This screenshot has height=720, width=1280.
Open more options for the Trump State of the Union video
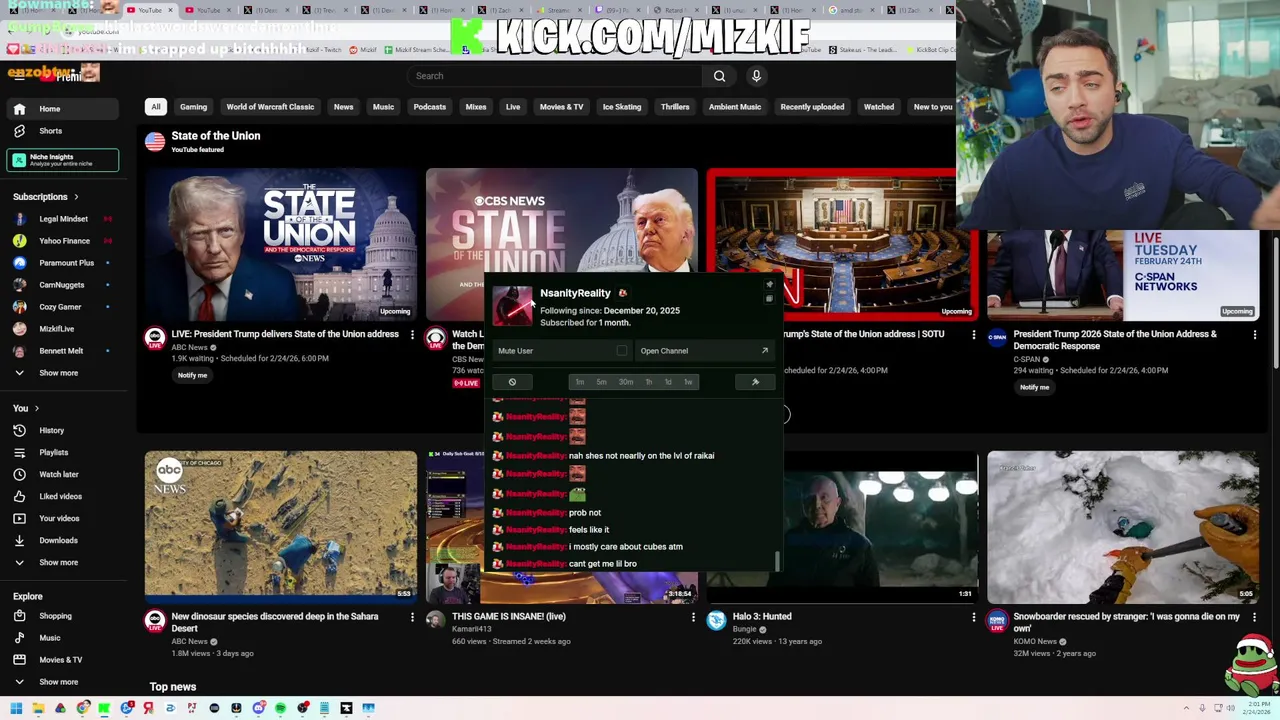pos(412,335)
